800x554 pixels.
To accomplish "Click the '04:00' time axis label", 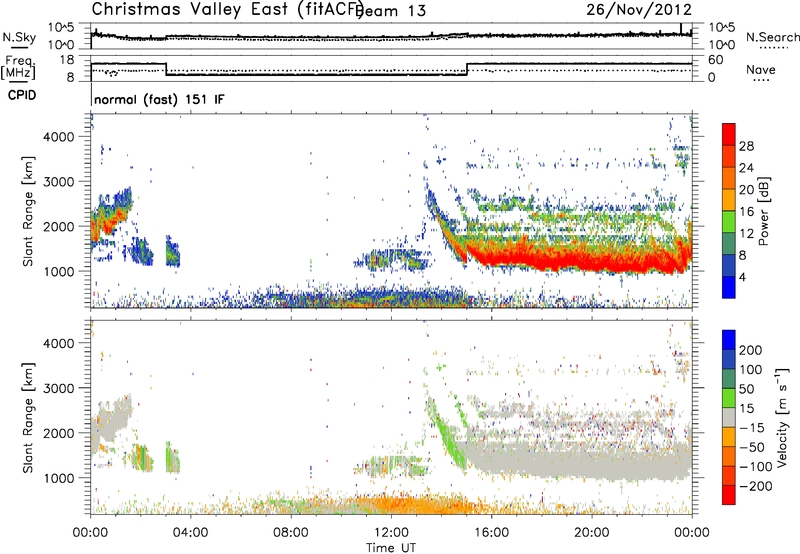I will tap(190, 533).
